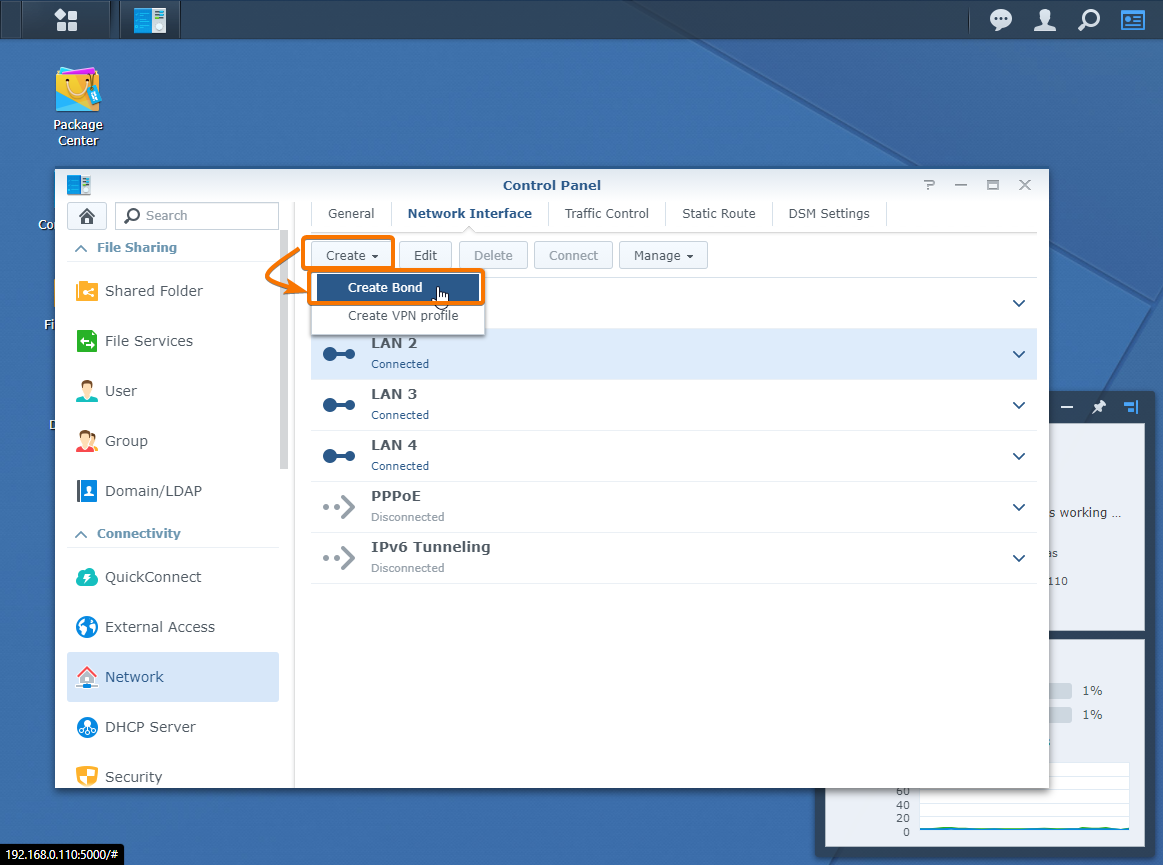1163x865 pixels.
Task: Open the widgets panel icon
Action: click(1133, 20)
